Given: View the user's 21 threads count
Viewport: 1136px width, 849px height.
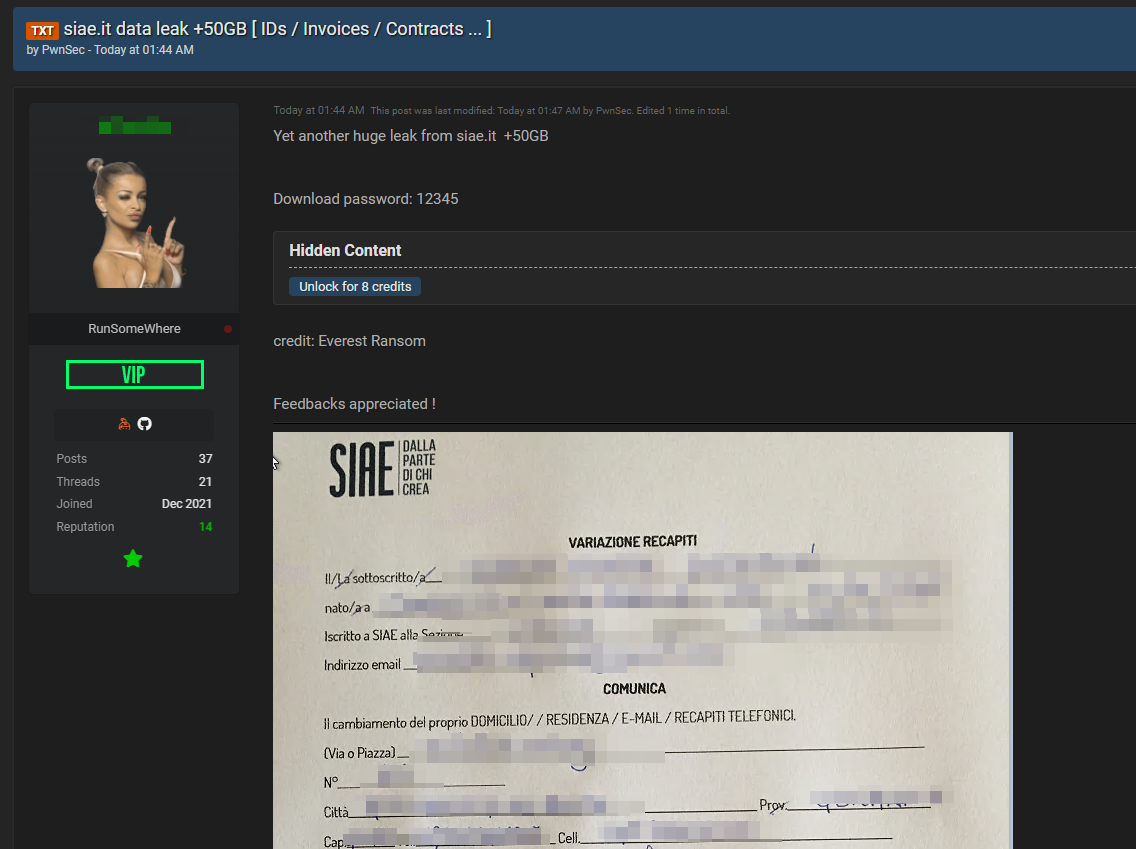Looking at the screenshot, I should (x=205, y=482).
